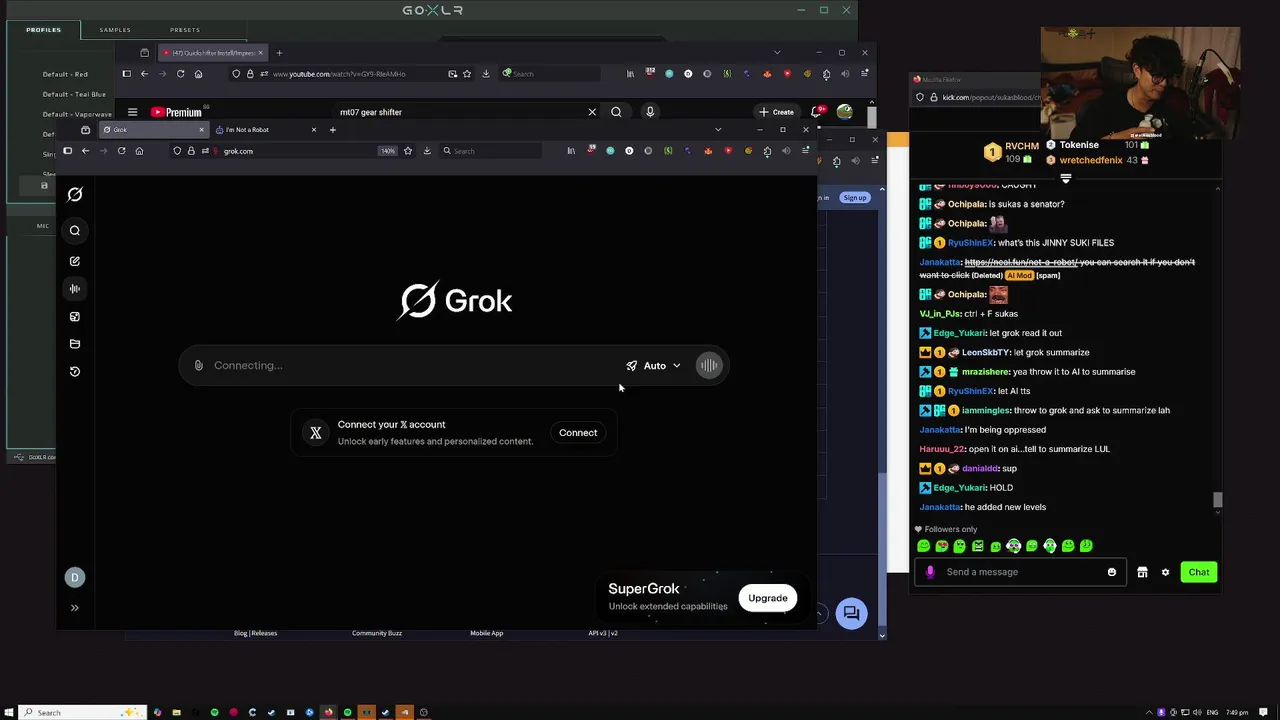Click the attach paperclip in Grok prompt
The height and width of the screenshot is (720, 1280).
[199, 366]
